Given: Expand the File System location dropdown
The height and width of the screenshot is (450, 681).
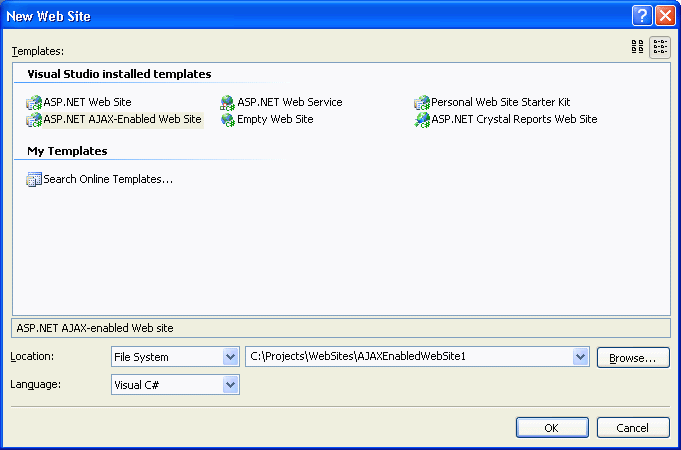Looking at the screenshot, I should [230, 357].
